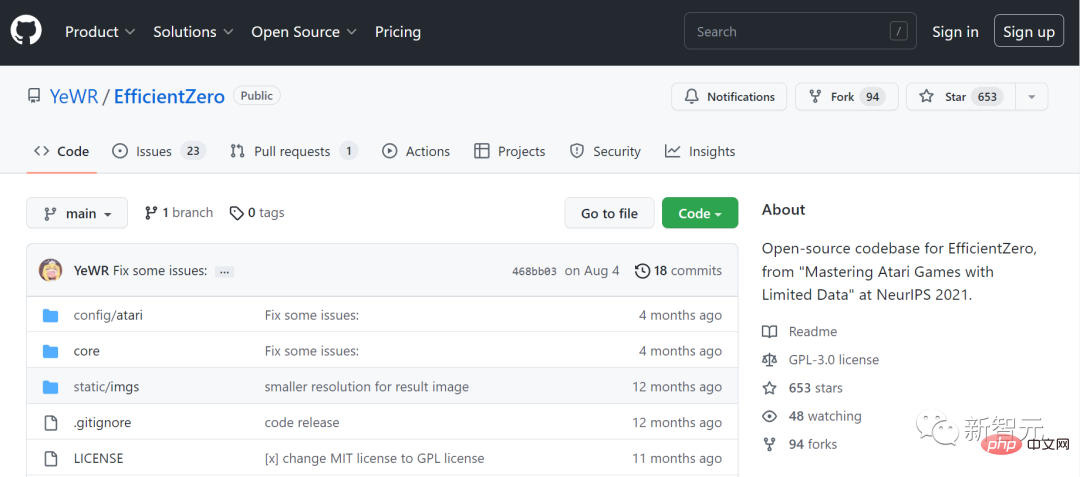Viewport: 1080px width, 477px height.
Task: Open the YeWR user avatar
Action: click(x=51, y=270)
